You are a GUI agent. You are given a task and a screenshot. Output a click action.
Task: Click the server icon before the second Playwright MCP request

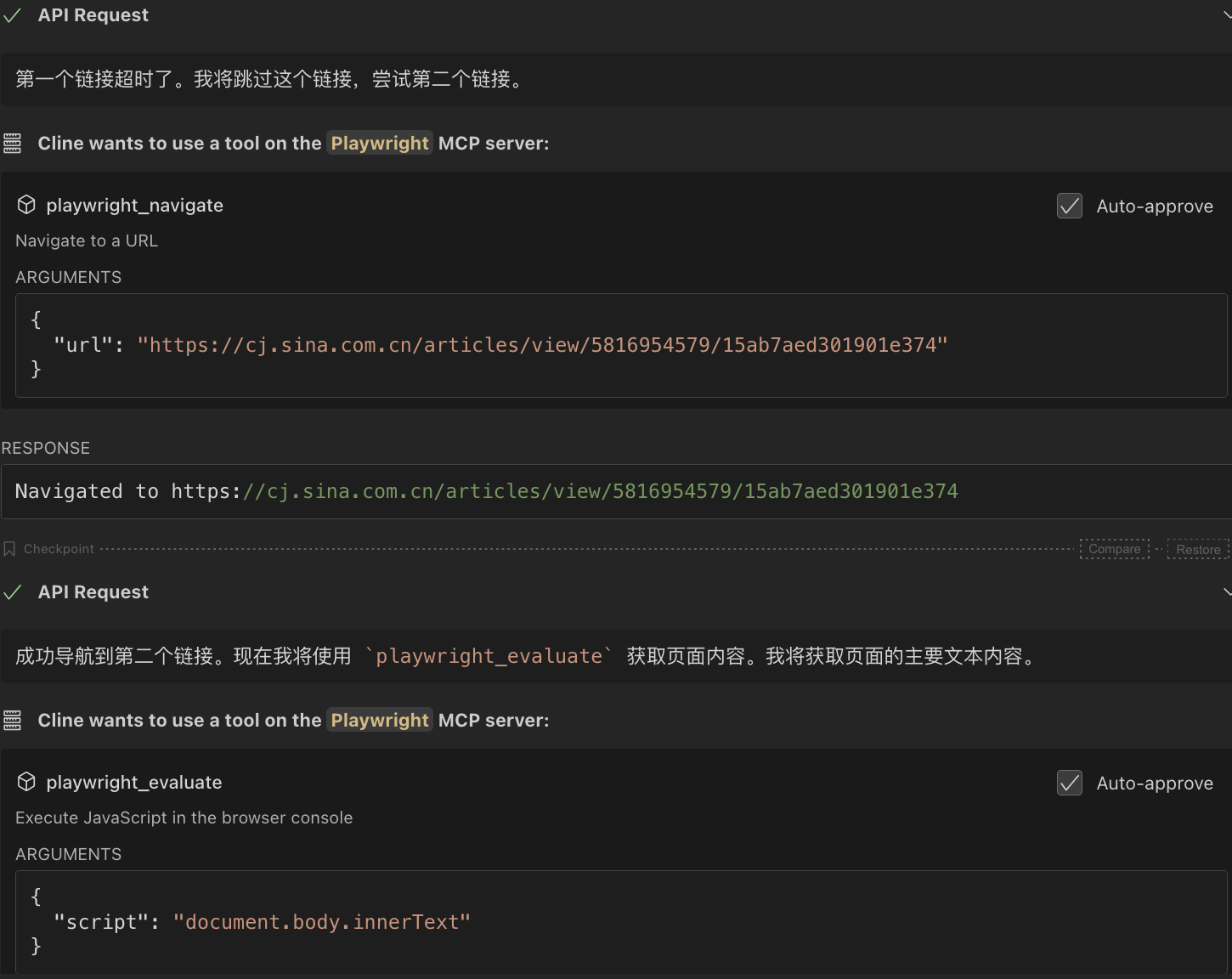(x=12, y=721)
